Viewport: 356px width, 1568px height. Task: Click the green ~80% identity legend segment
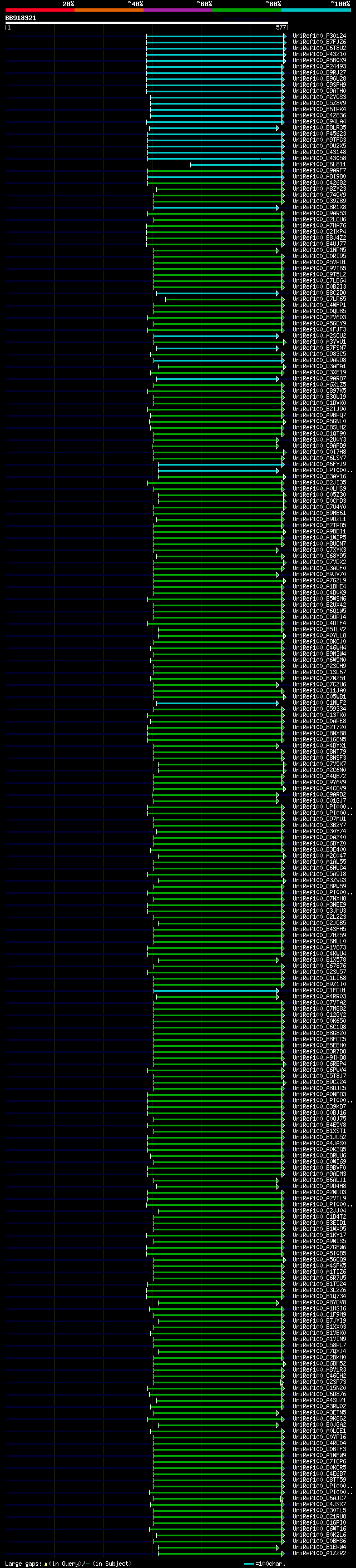click(x=247, y=10)
